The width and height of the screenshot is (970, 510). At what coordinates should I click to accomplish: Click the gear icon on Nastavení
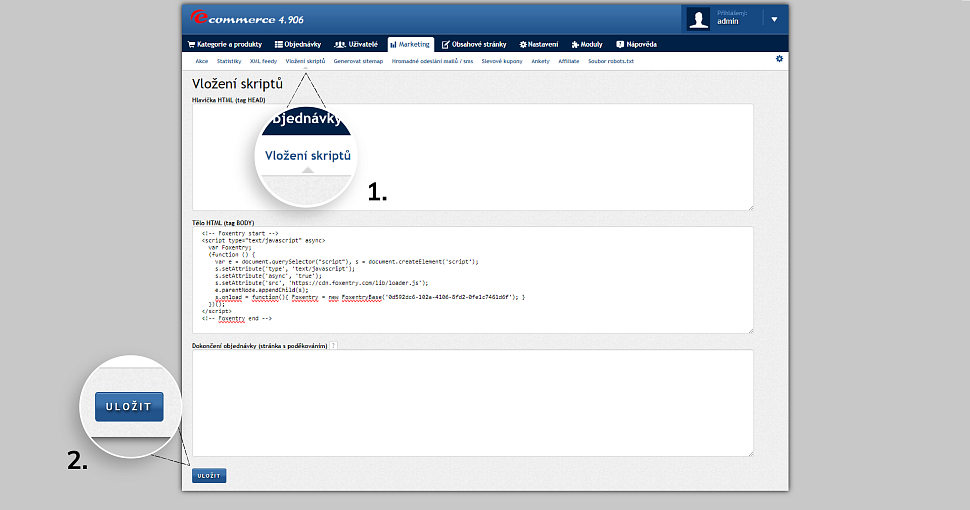tap(523, 45)
